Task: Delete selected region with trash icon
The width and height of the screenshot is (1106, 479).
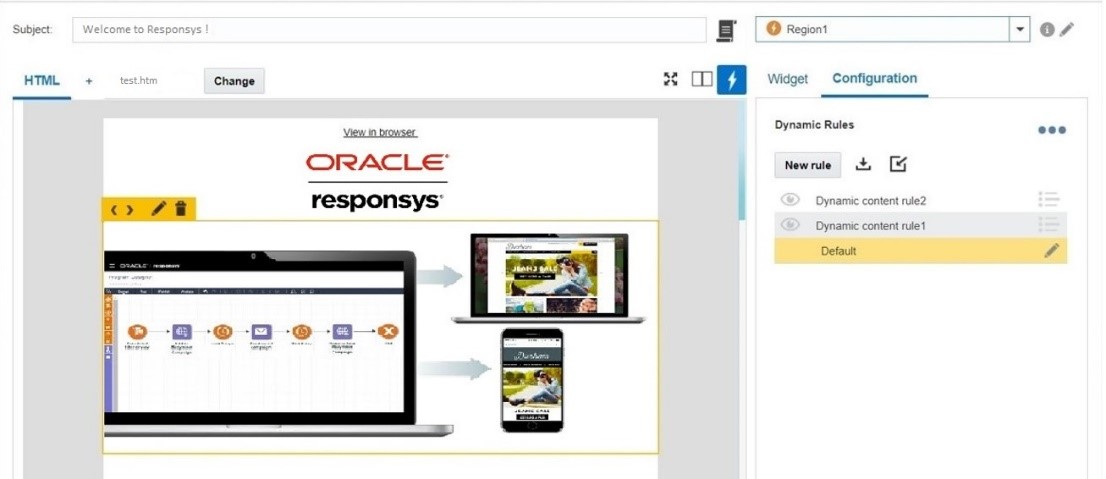Action: coord(181,208)
